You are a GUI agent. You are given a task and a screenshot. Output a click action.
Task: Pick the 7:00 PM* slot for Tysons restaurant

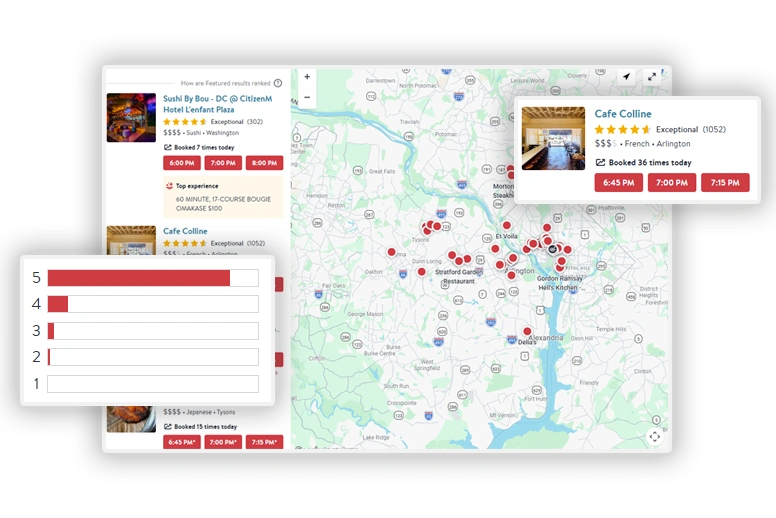[223, 442]
